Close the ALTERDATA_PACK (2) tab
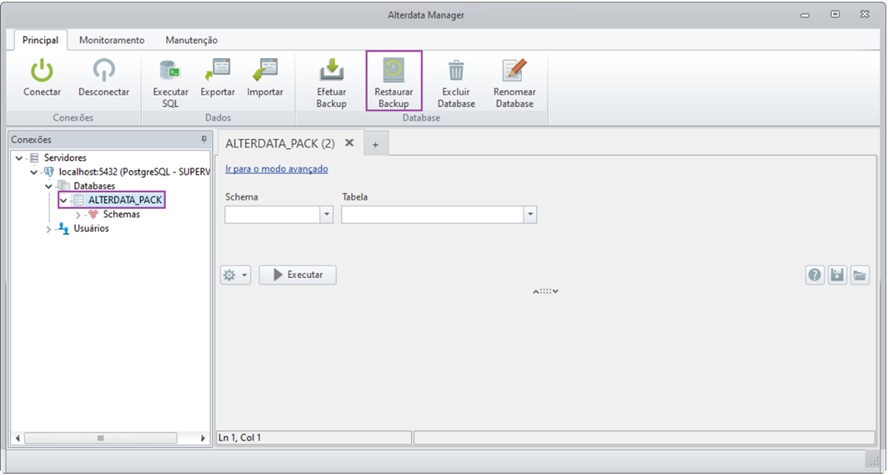The image size is (888, 475). pyautogui.click(x=349, y=143)
